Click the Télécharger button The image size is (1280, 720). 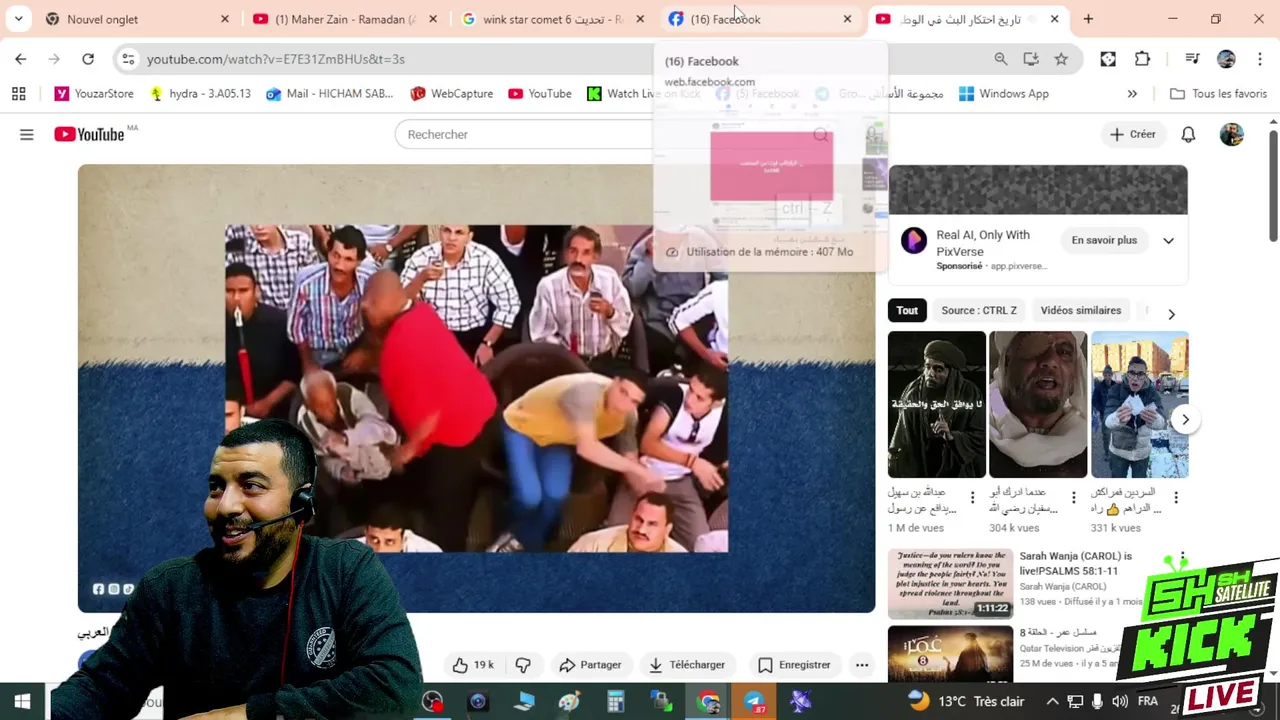click(686, 665)
